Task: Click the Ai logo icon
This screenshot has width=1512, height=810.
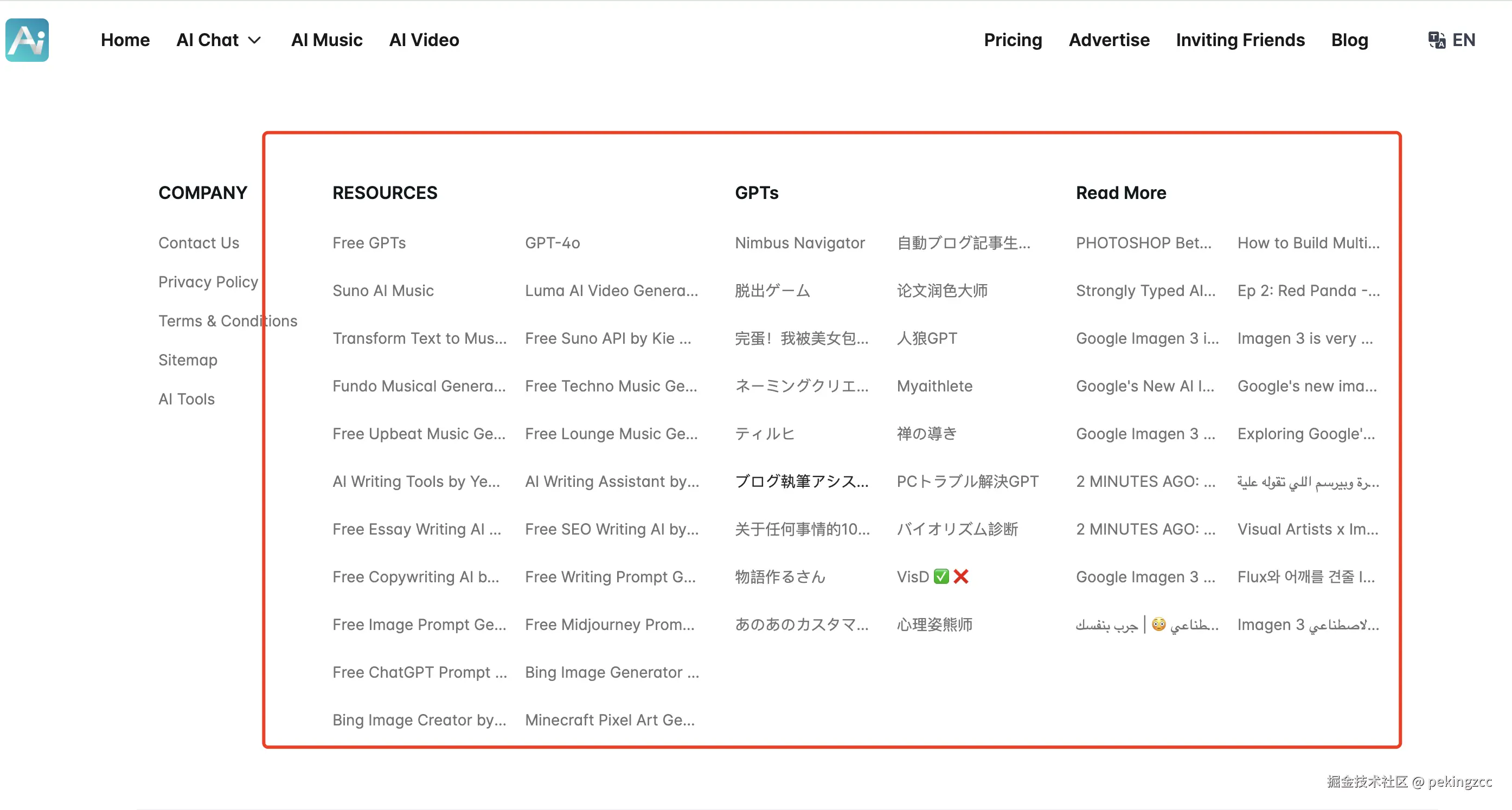Action: point(27,40)
